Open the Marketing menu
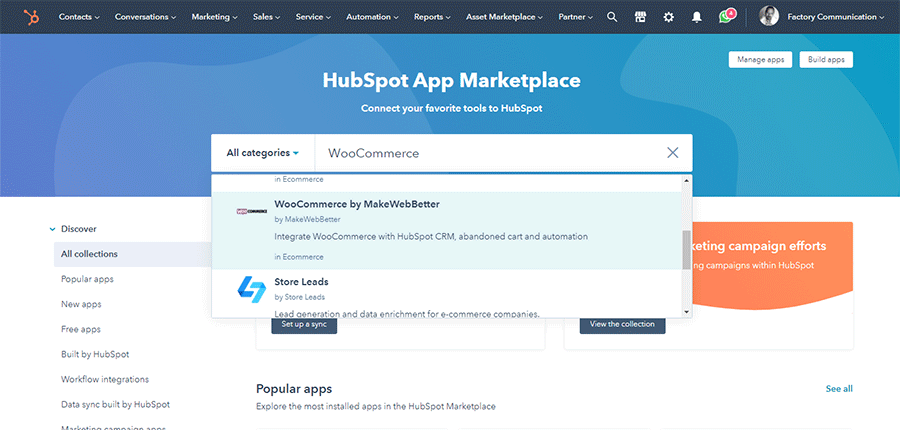Image resolution: width=900 pixels, height=430 pixels. coord(215,17)
